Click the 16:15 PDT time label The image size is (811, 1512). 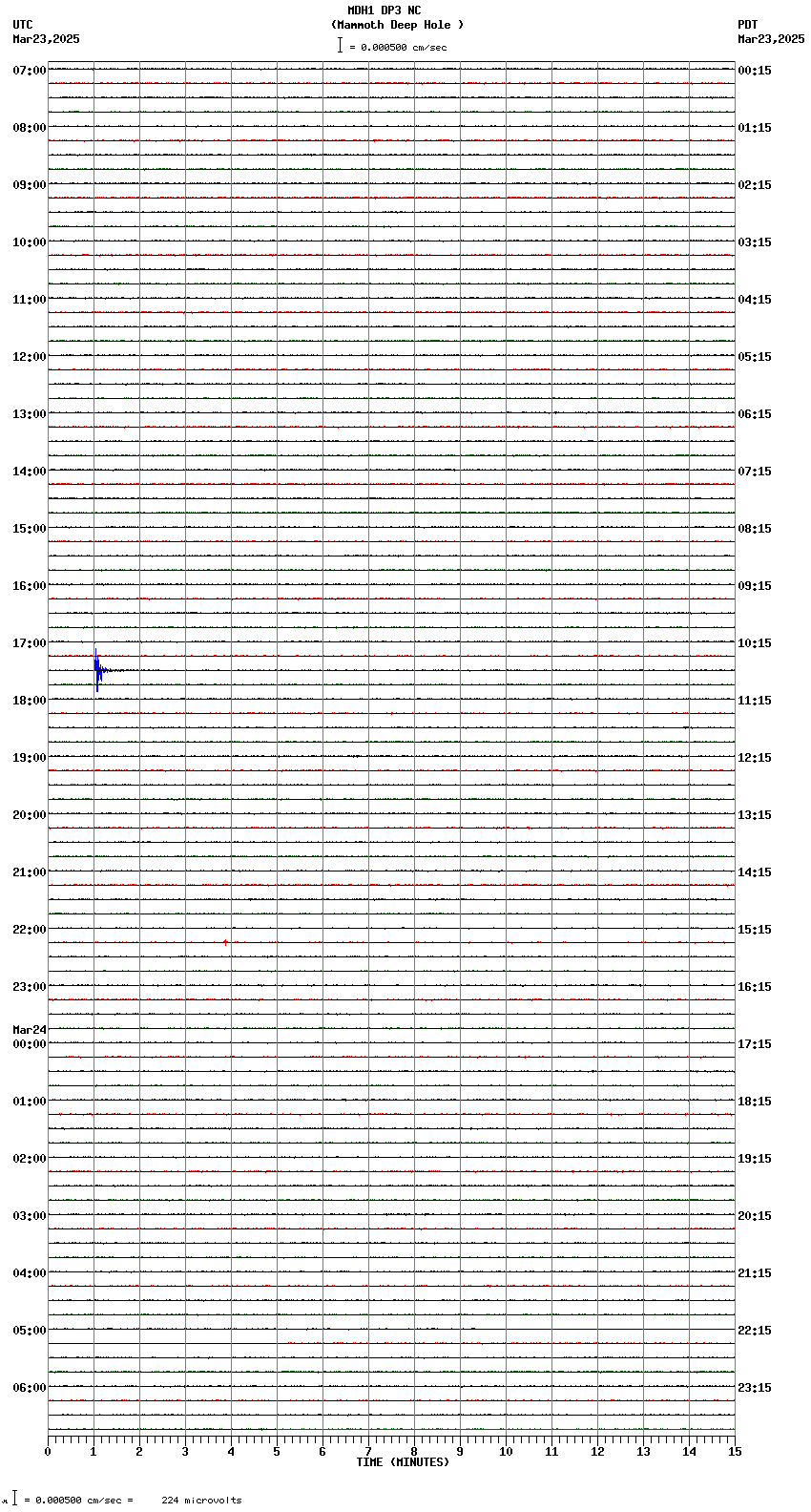[x=755, y=987]
